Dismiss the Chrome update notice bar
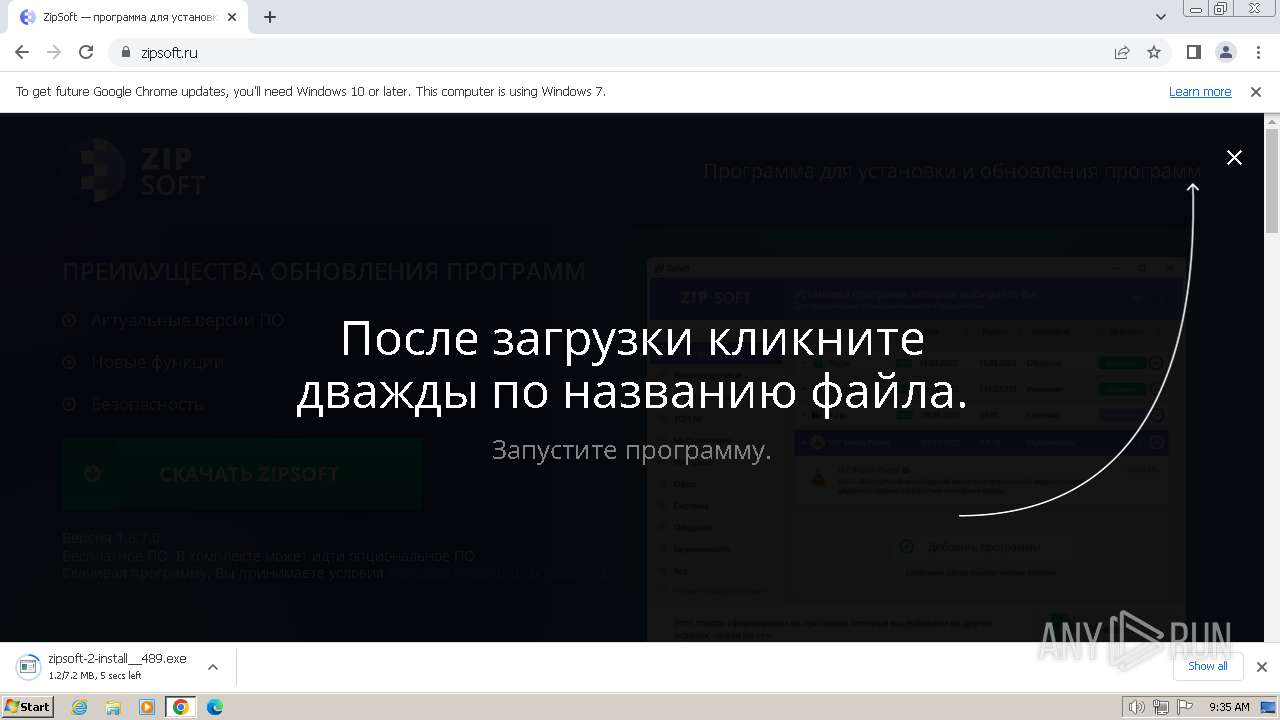This screenshot has width=1280, height=720. (1256, 91)
